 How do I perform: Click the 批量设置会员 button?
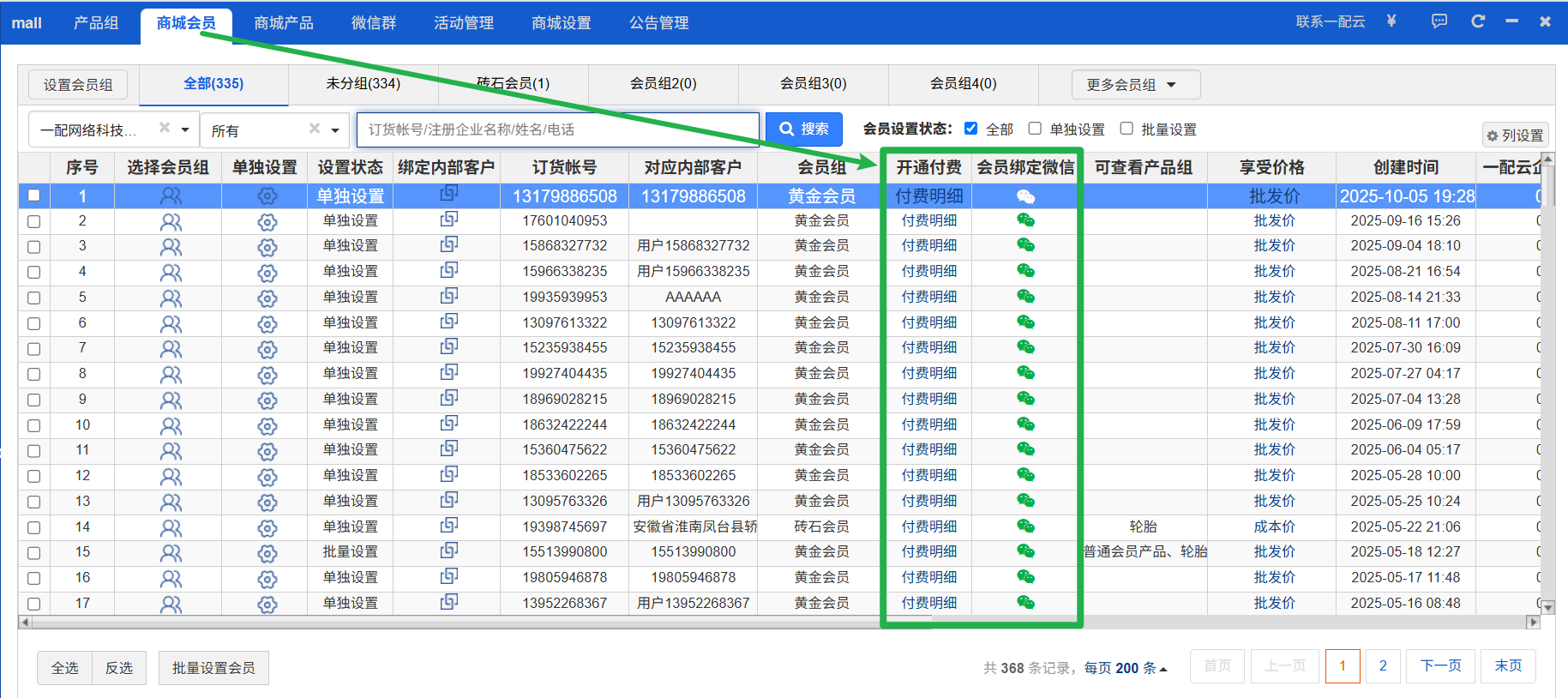click(x=213, y=668)
